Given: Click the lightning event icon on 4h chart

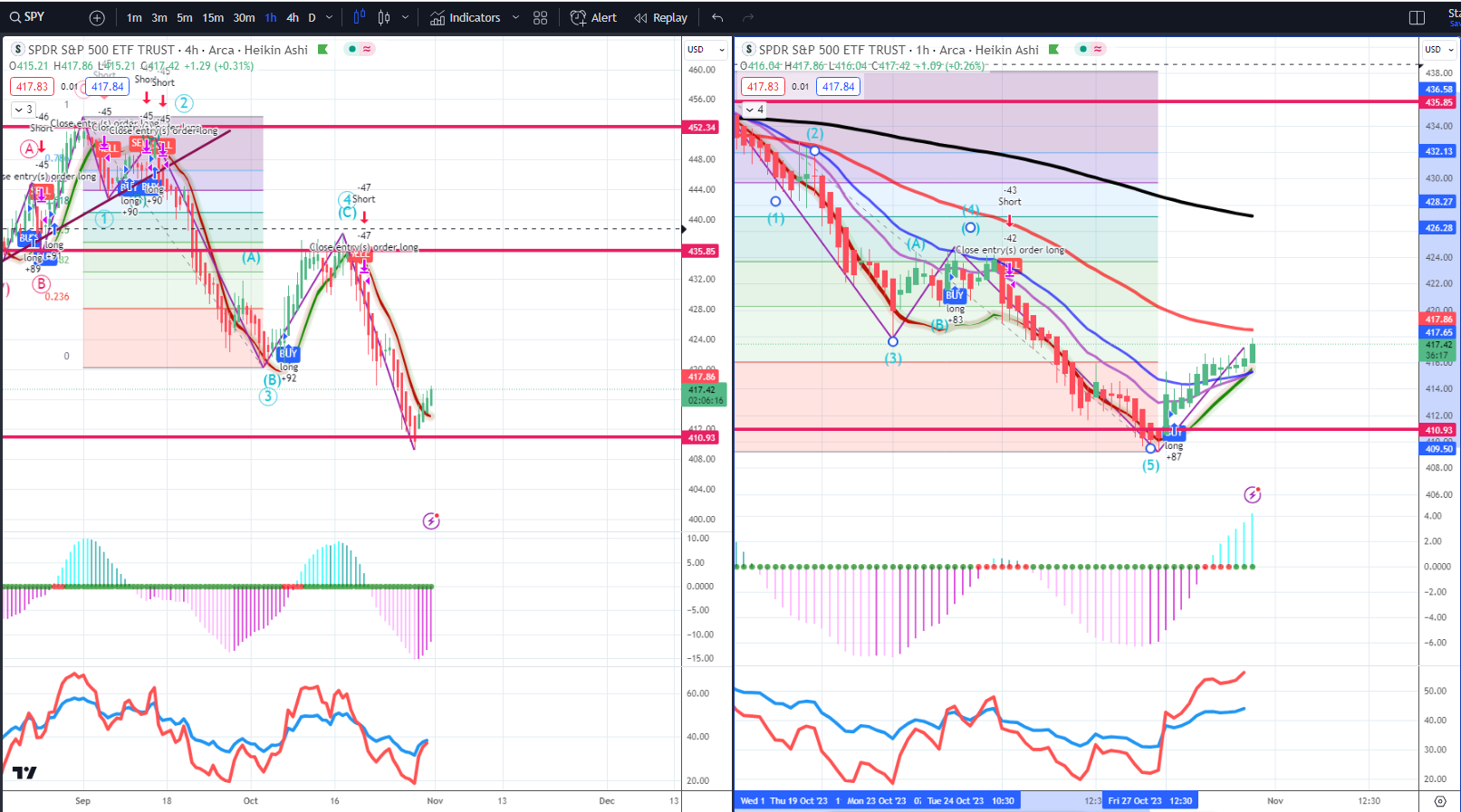Looking at the screenshot, I should tap(431, 521).
